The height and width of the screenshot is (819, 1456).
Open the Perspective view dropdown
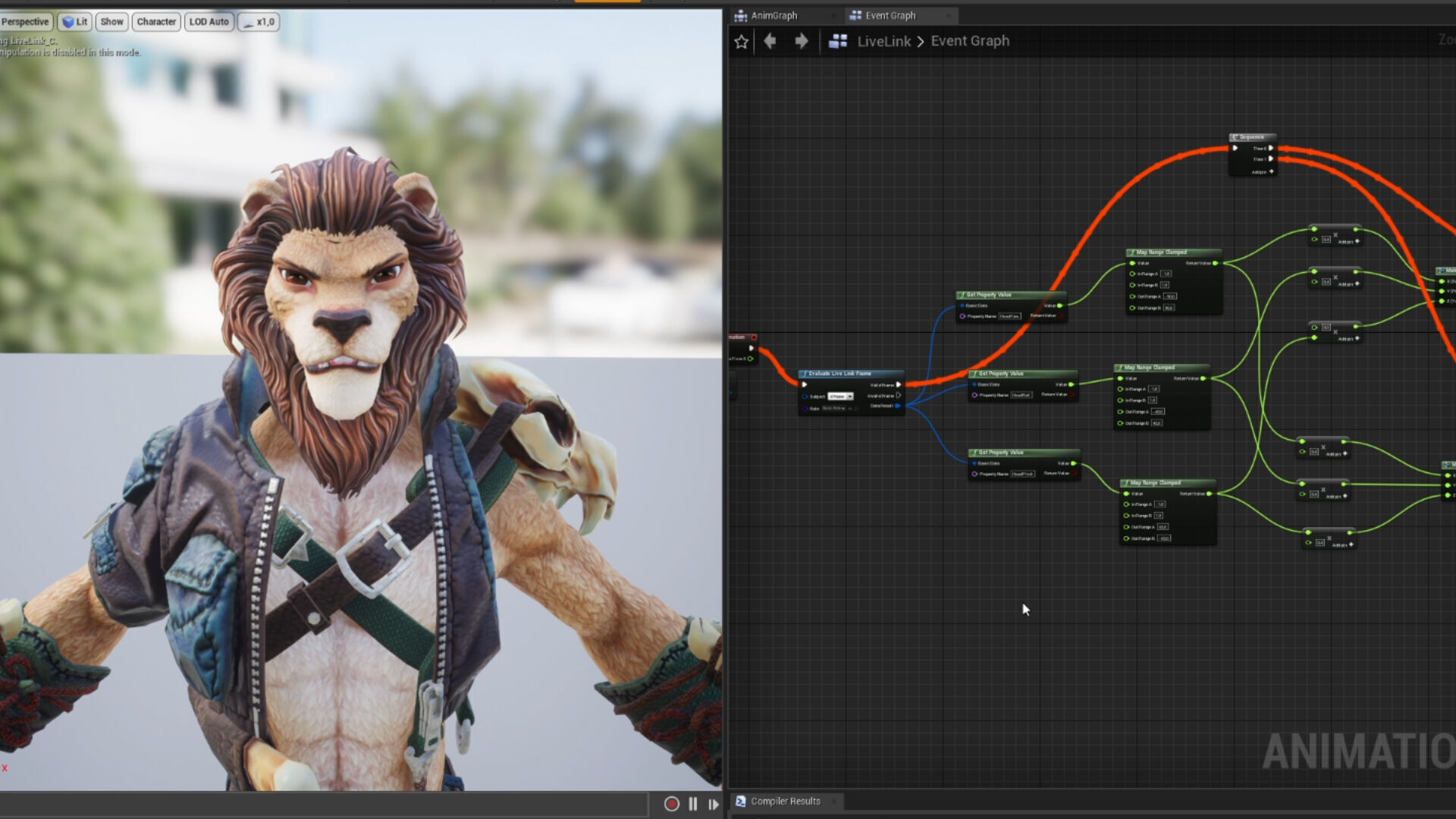25,22
